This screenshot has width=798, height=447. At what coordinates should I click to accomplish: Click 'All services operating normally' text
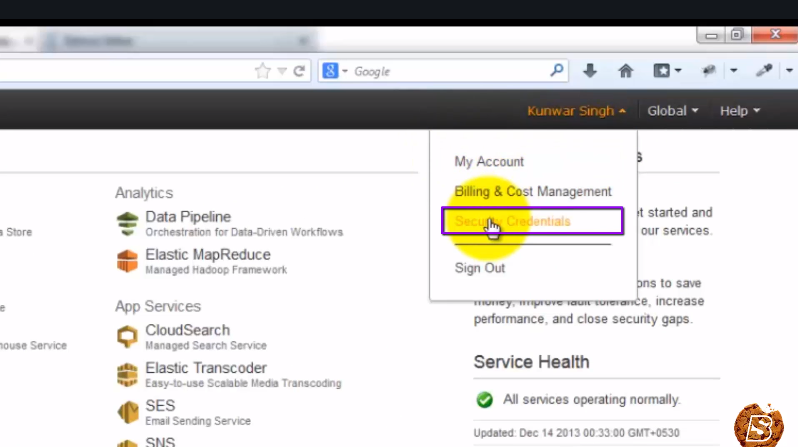(x=591, y=400)
